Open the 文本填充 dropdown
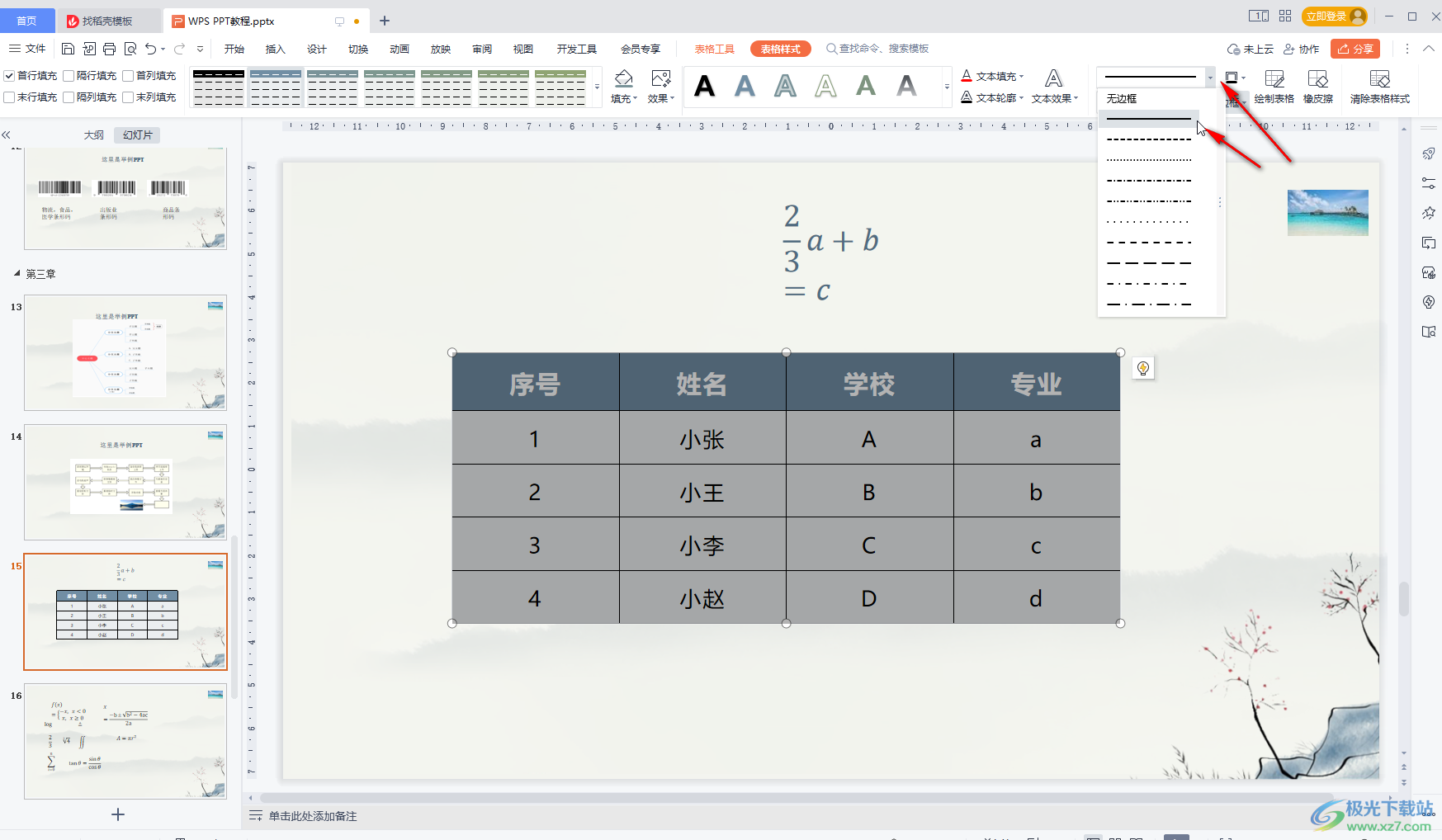 click(1022, 77)
